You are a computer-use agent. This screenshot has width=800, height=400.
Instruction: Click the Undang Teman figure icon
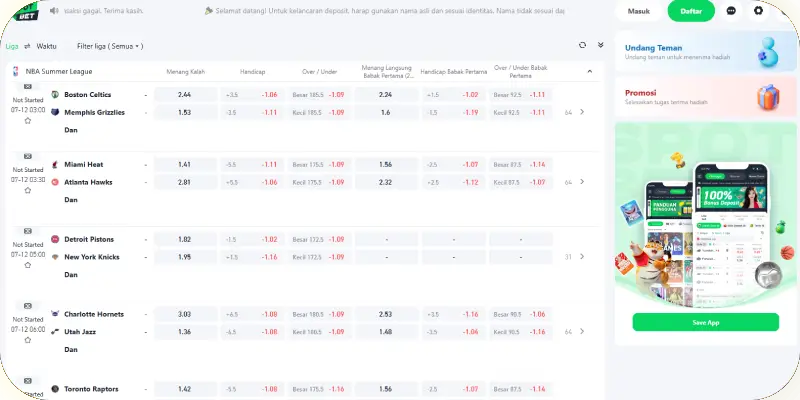[x=767, y=52]
